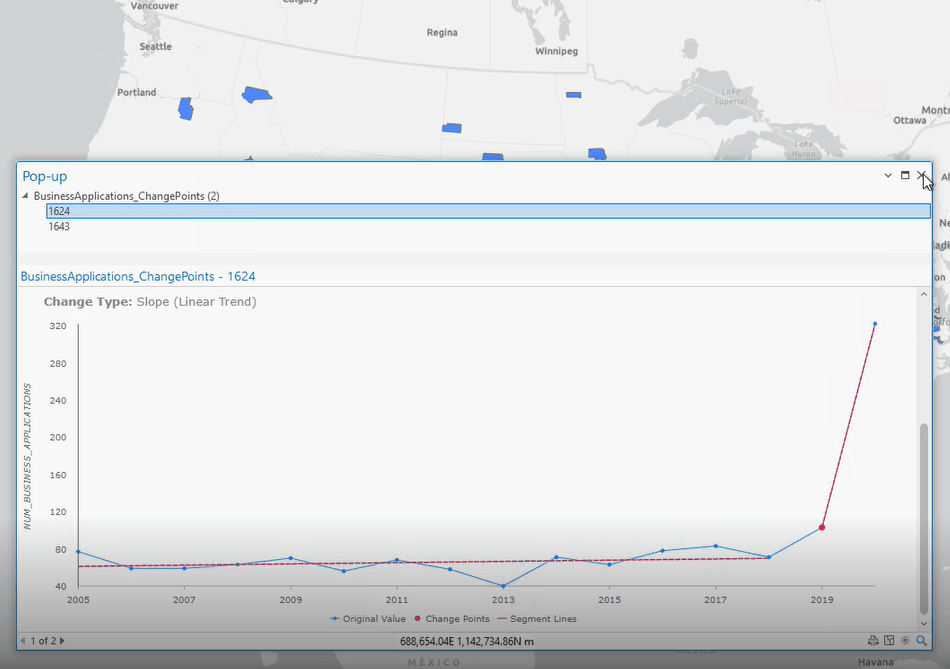The height and width of the screenshot is (669, 950).
Task: Open the Pop-up pane options dropdown chevron
Action: (x=888, y=175)
